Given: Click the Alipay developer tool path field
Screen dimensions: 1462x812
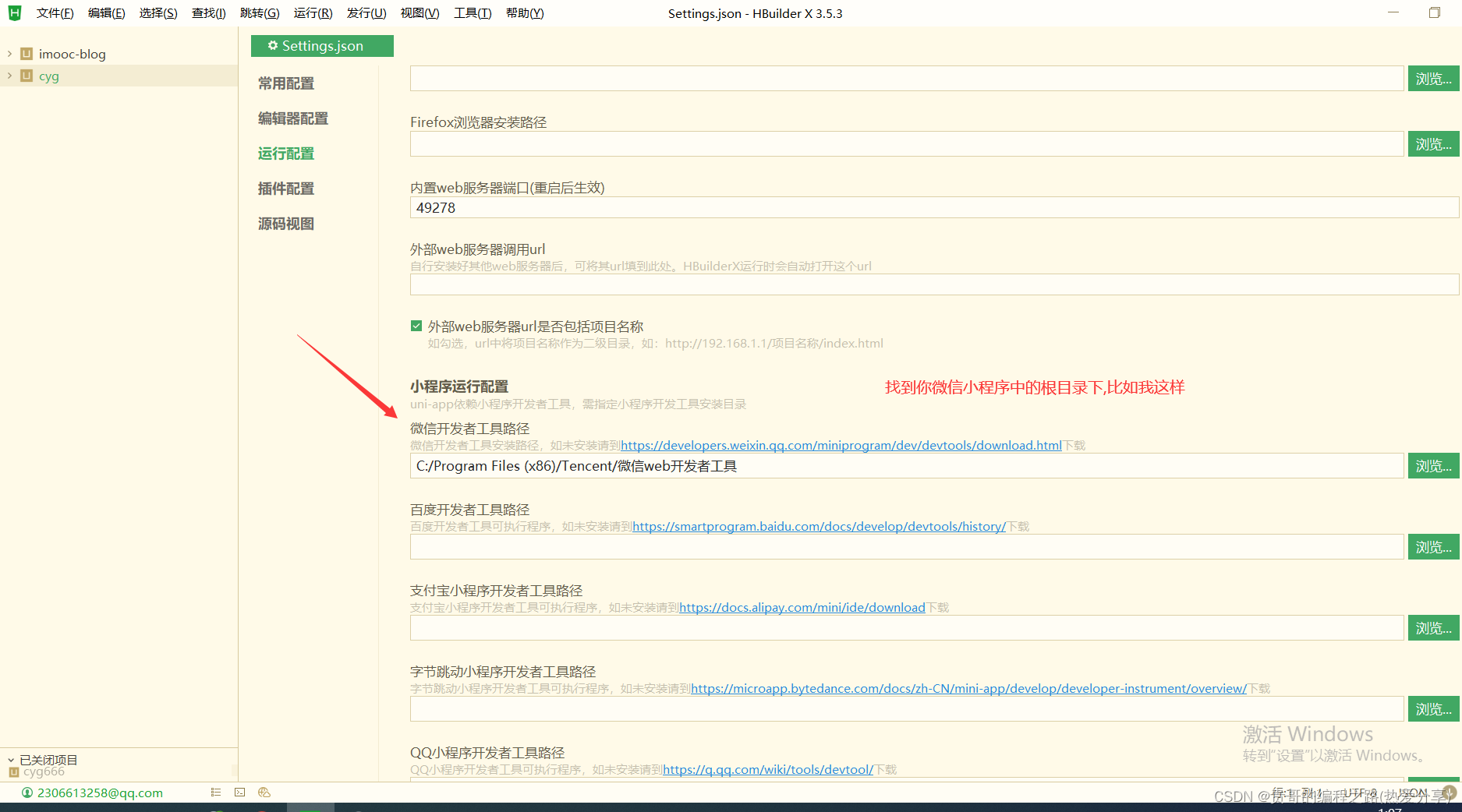Looking at the screenshot, I should (907, 628).
